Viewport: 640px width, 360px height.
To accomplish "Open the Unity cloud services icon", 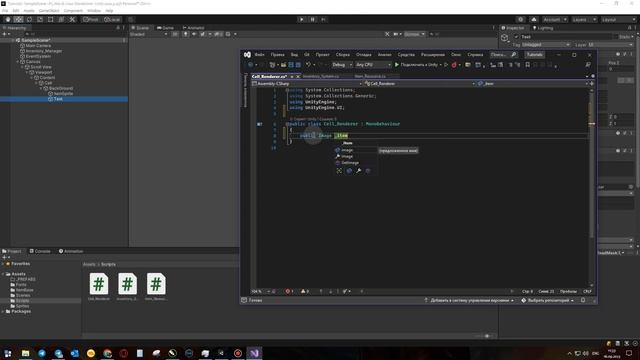I will (534, 20).
